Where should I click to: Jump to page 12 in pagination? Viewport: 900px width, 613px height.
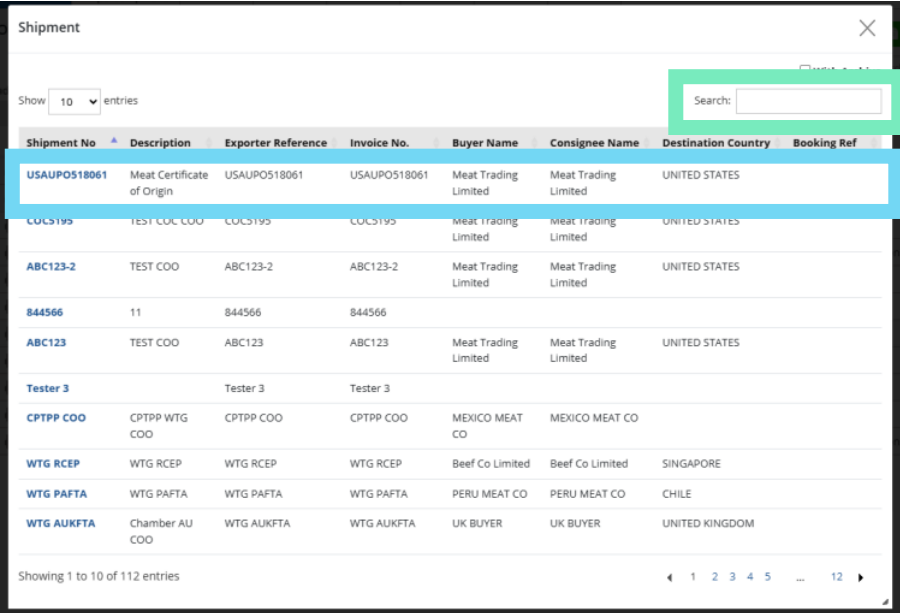click(837, 577)
